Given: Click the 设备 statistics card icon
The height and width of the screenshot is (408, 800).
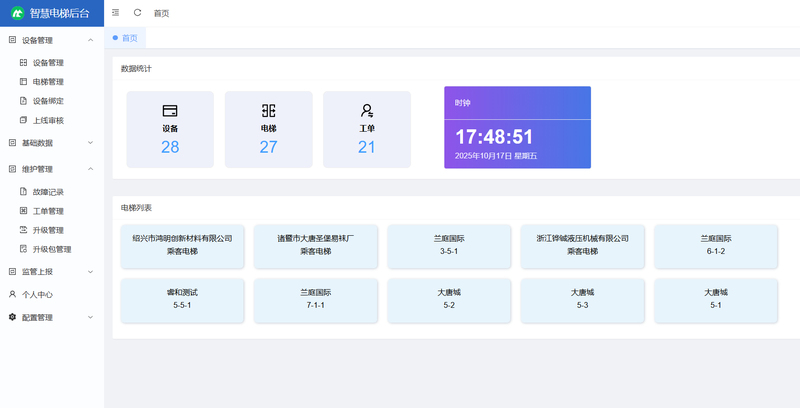Looking at the screenshot, I should pyautogui.click(x=170, y=110).
